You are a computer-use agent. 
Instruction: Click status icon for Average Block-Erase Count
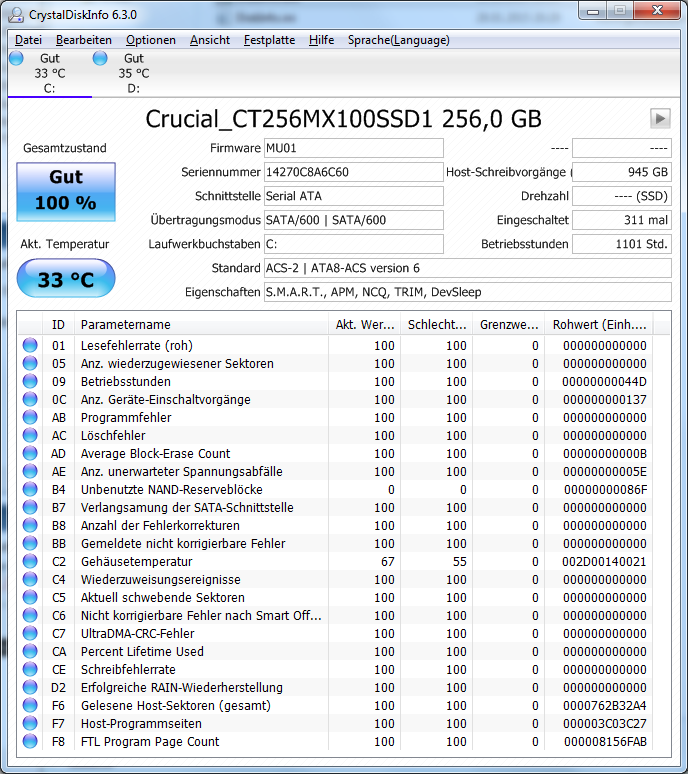(30, 453)
